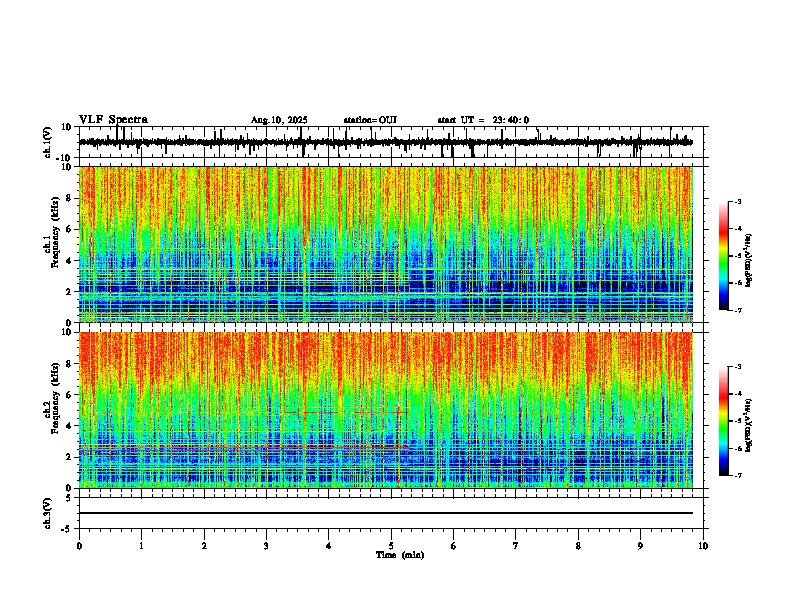
Task: Click the 'ch.3(V)' axis label
Action: [x=48, y=514]
